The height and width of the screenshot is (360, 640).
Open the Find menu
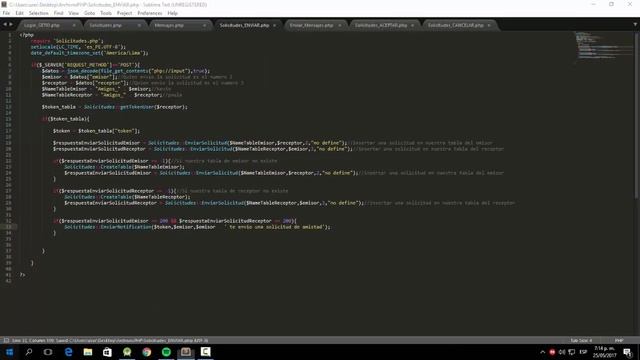pos(58,13)
